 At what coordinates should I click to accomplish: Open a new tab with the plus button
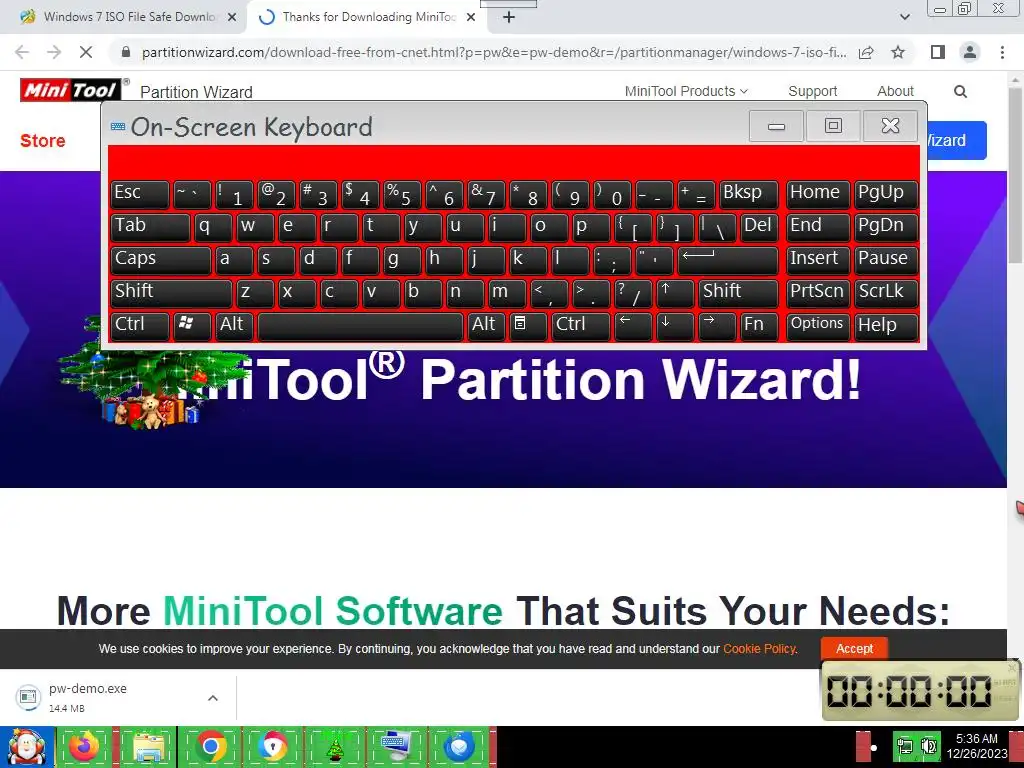(x=509, y=18)
